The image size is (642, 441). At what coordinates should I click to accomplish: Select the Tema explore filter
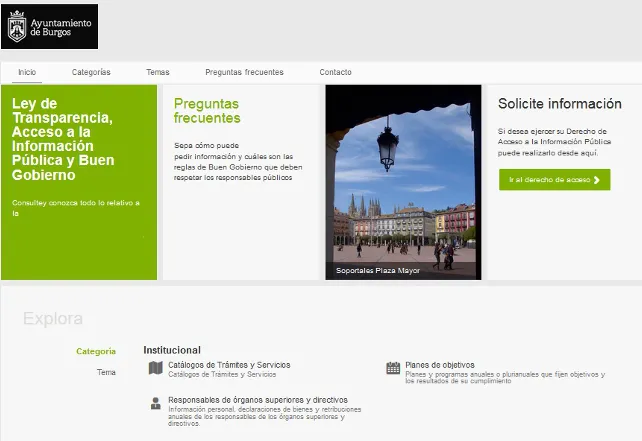click(x=106, y=372)
